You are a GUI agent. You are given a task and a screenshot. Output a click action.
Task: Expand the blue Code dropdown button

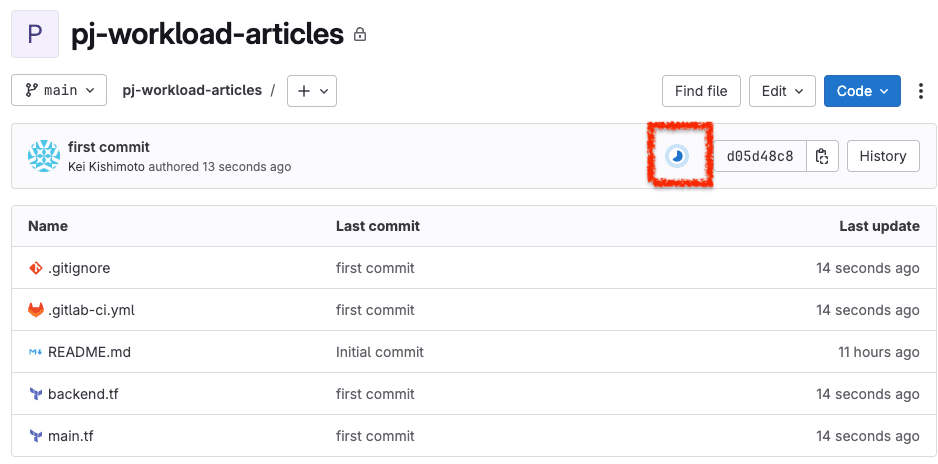tap(862, 91)
